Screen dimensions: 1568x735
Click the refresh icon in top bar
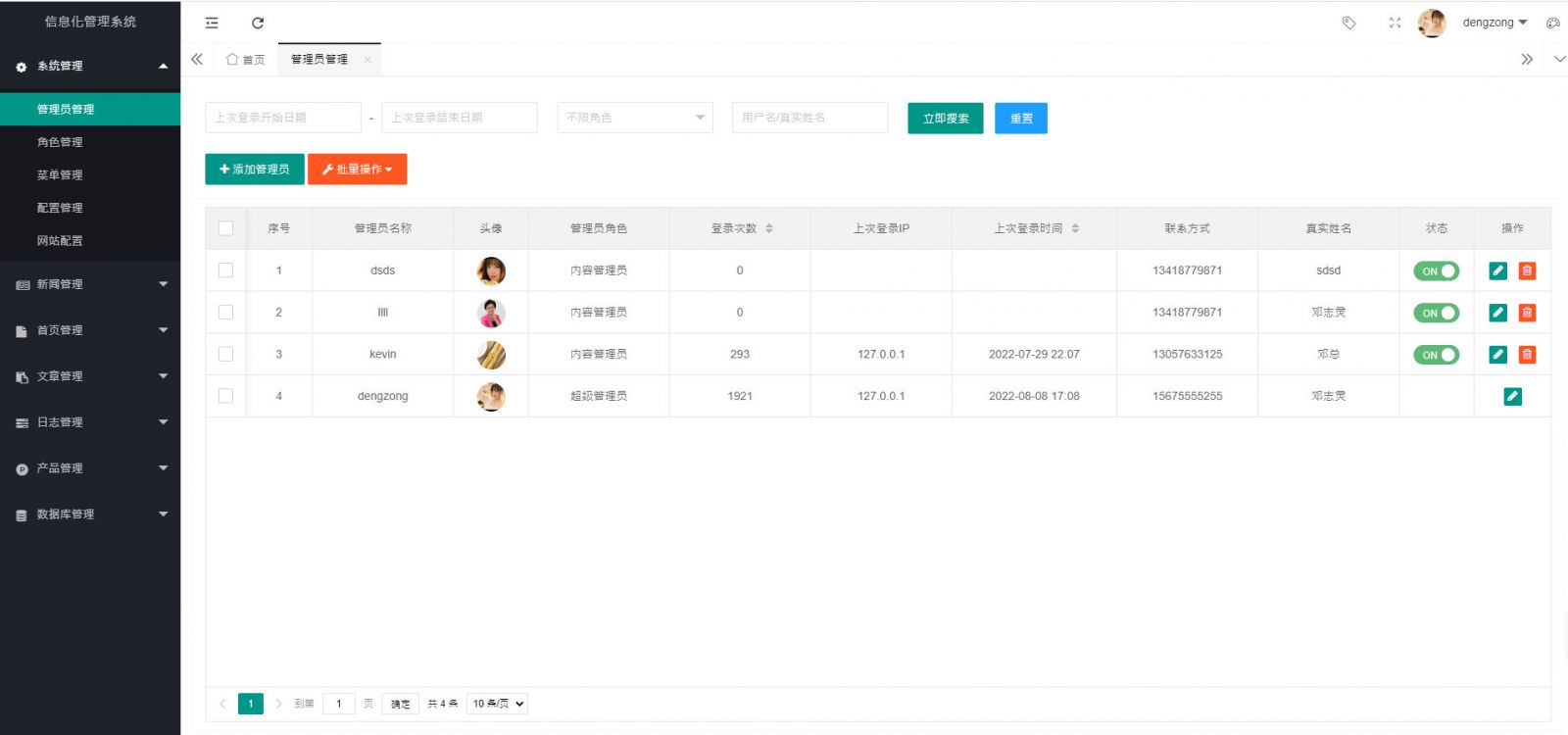click(x=258, y=23)
